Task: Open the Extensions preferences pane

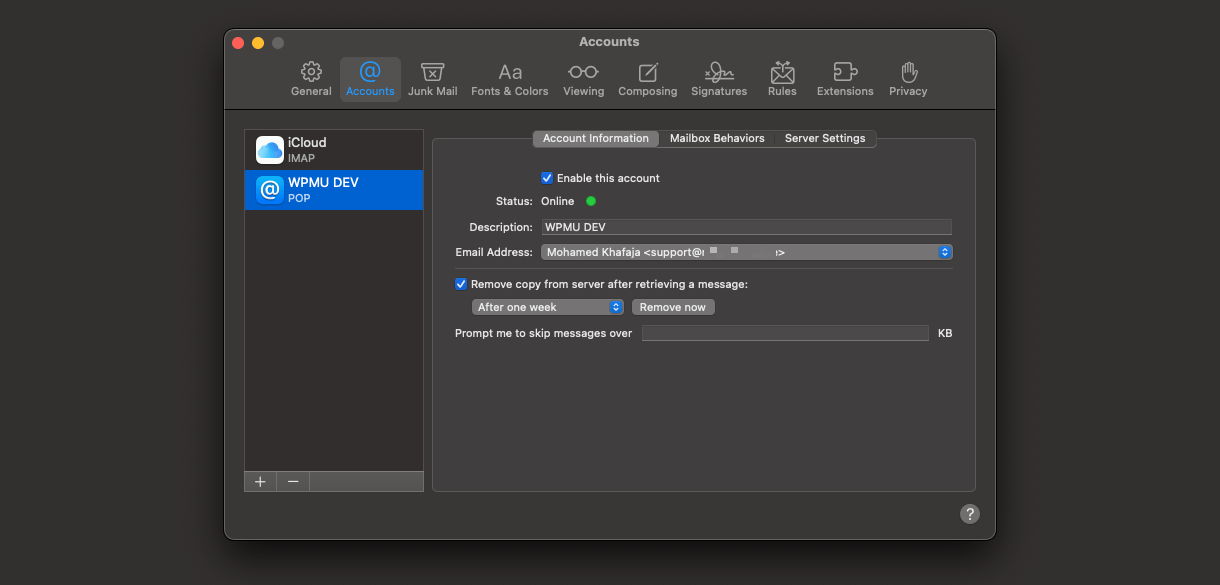Action: point(845,78)
